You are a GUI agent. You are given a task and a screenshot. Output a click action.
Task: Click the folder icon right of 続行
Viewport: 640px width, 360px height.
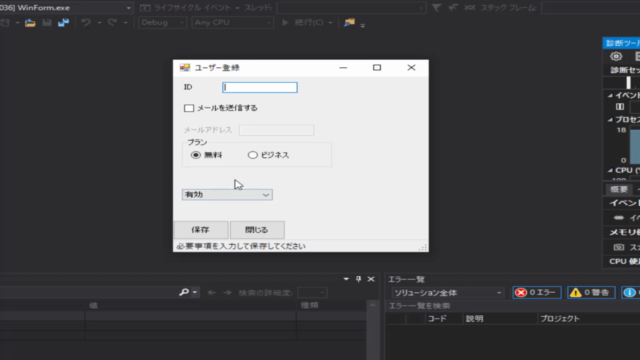pos(349,23)
